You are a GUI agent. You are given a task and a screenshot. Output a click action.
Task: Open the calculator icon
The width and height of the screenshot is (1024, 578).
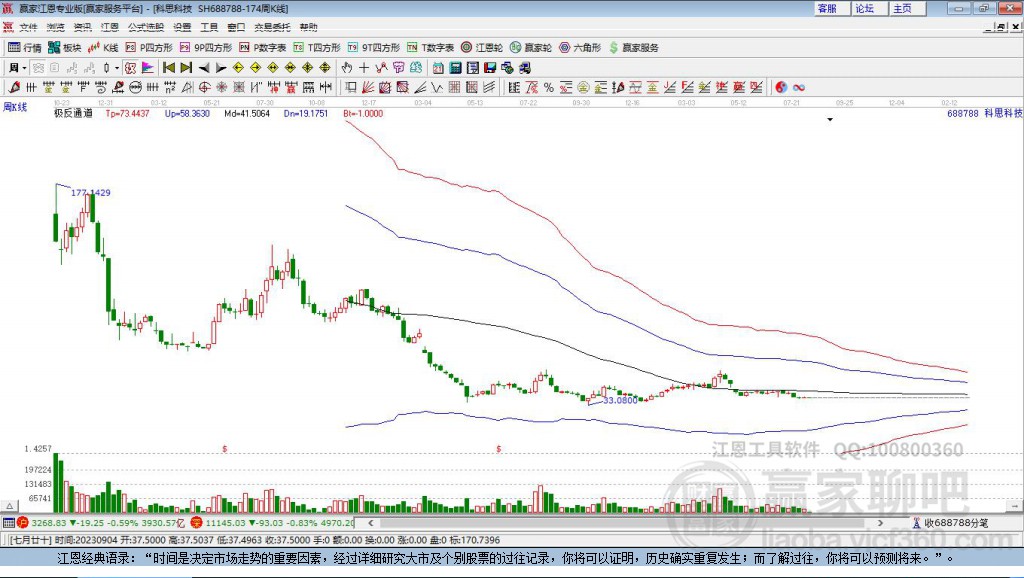[x=455, y=68]
